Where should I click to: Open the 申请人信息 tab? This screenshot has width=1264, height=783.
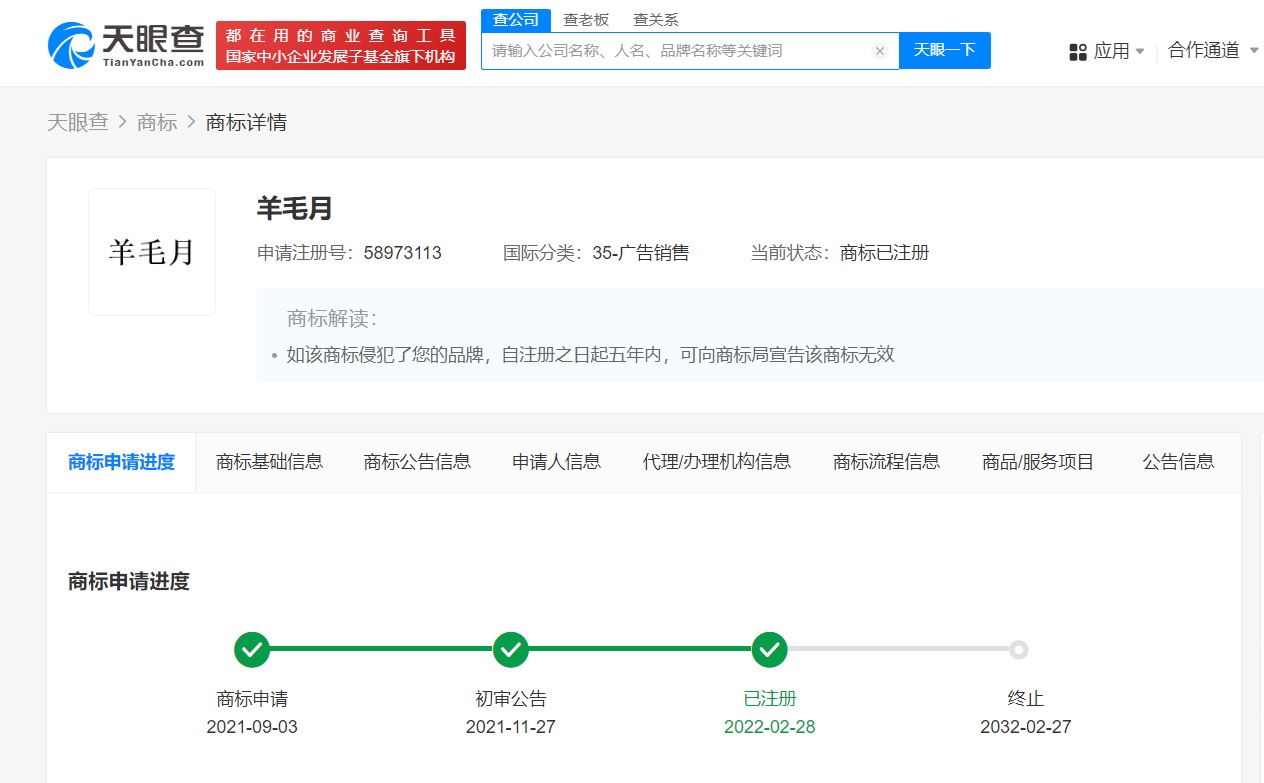pos(556,462)
